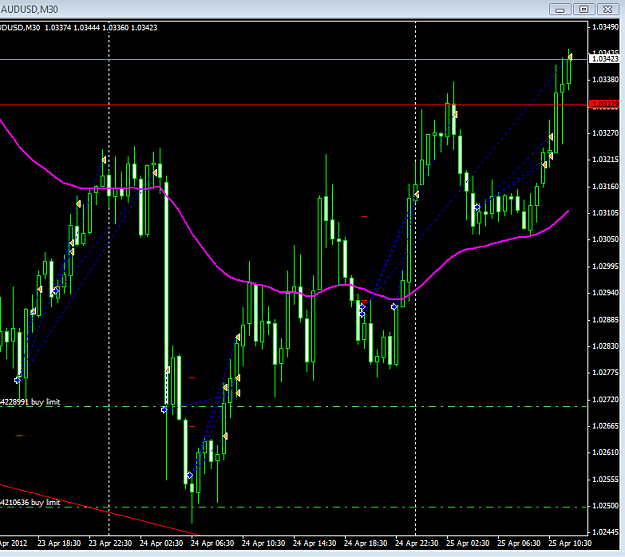The image size is (625, 557).
Task: Close the AUDUSD,M30 chart window
Action: click(607, 9)
